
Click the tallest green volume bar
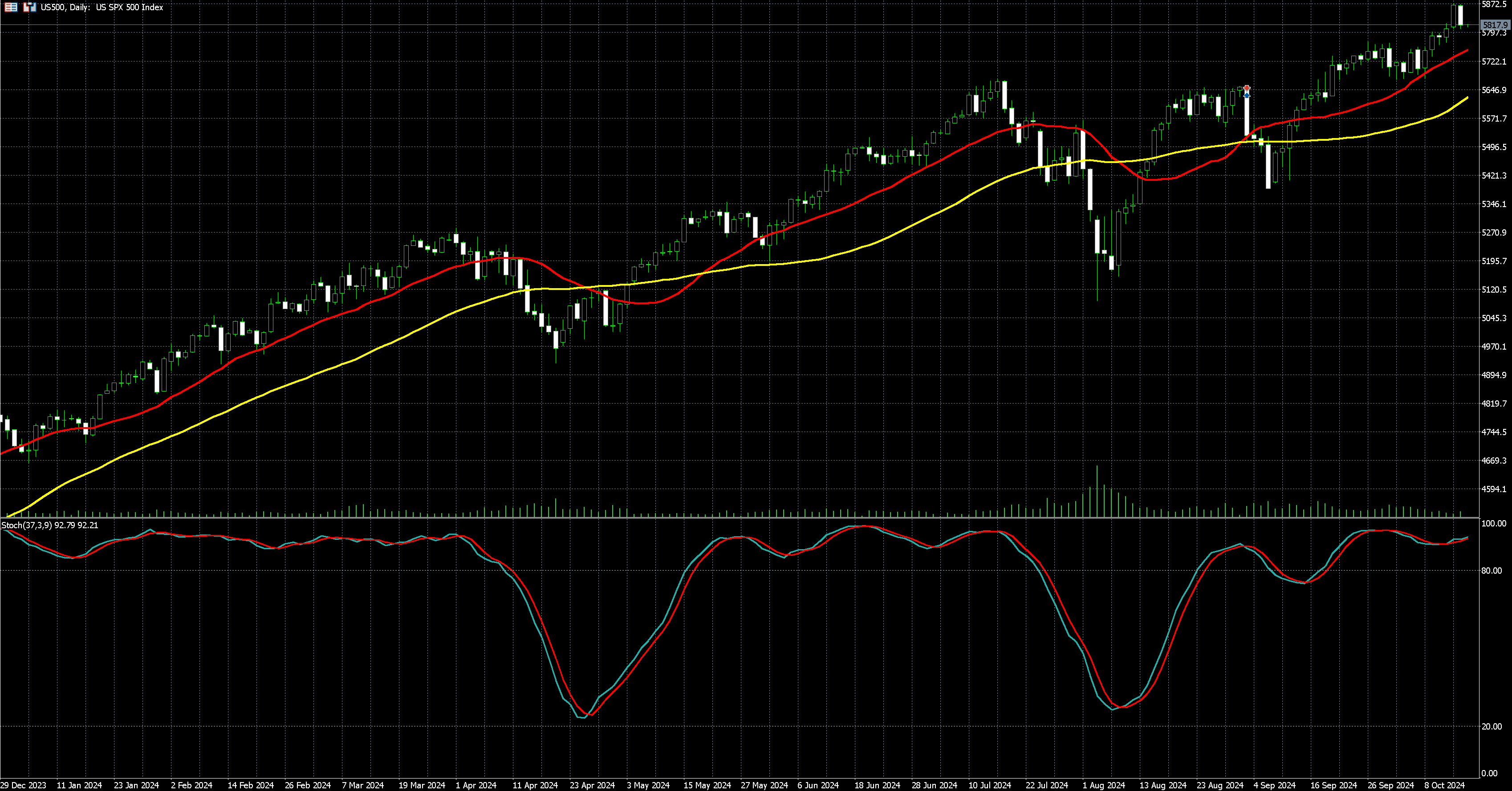coord(1097,491)
